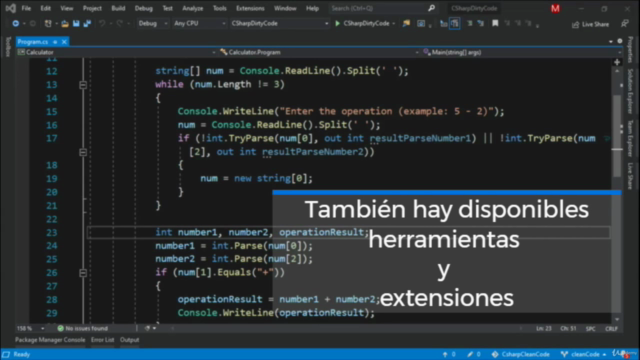Click the pending changes pencil indicator
The image size is (640, 360).
click(474, 354)
